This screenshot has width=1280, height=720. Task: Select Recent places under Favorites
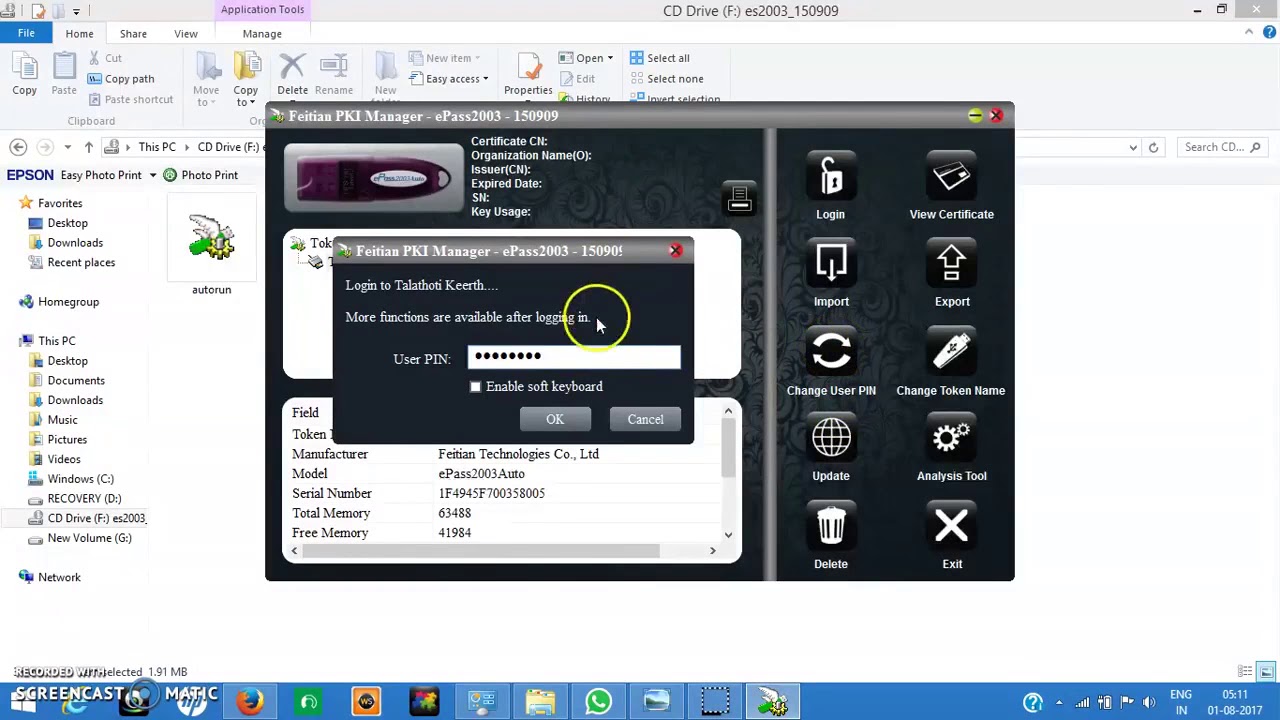[x=81, y=262]
